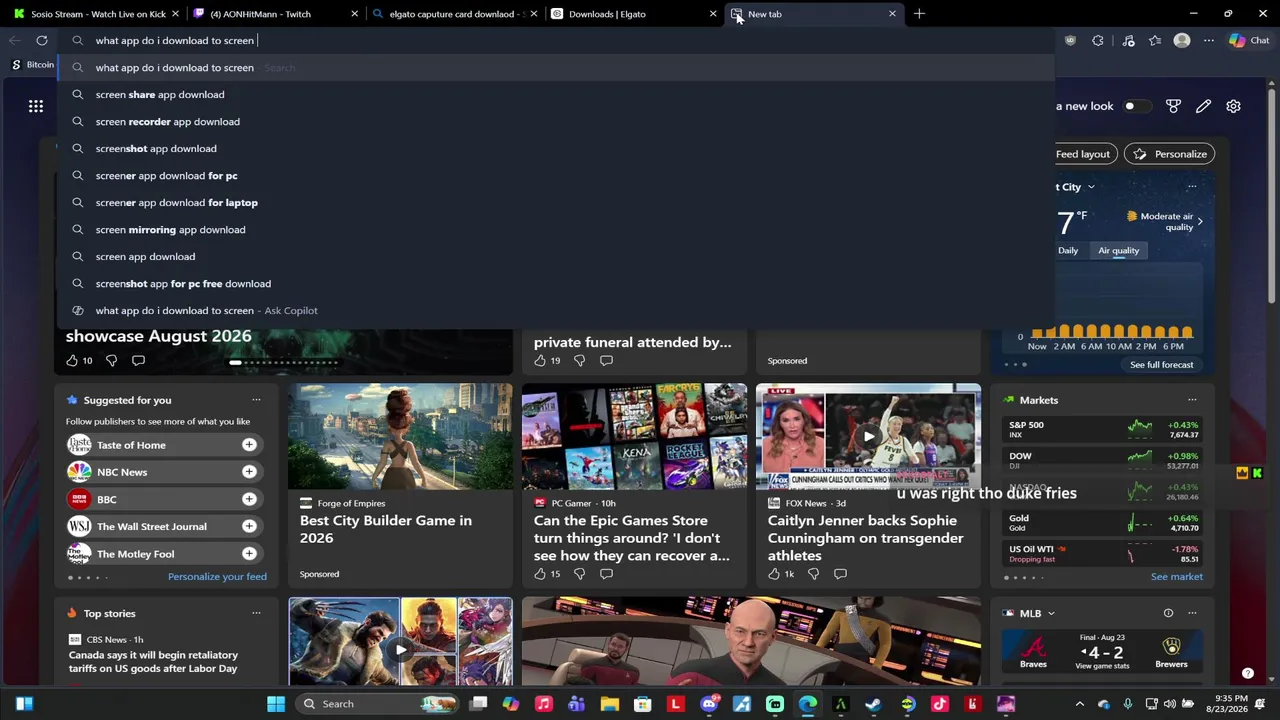Edit the page with the pencil icon
Image resolution: width=1280 pixels, height=720 pixels.
coord(1203,106)
